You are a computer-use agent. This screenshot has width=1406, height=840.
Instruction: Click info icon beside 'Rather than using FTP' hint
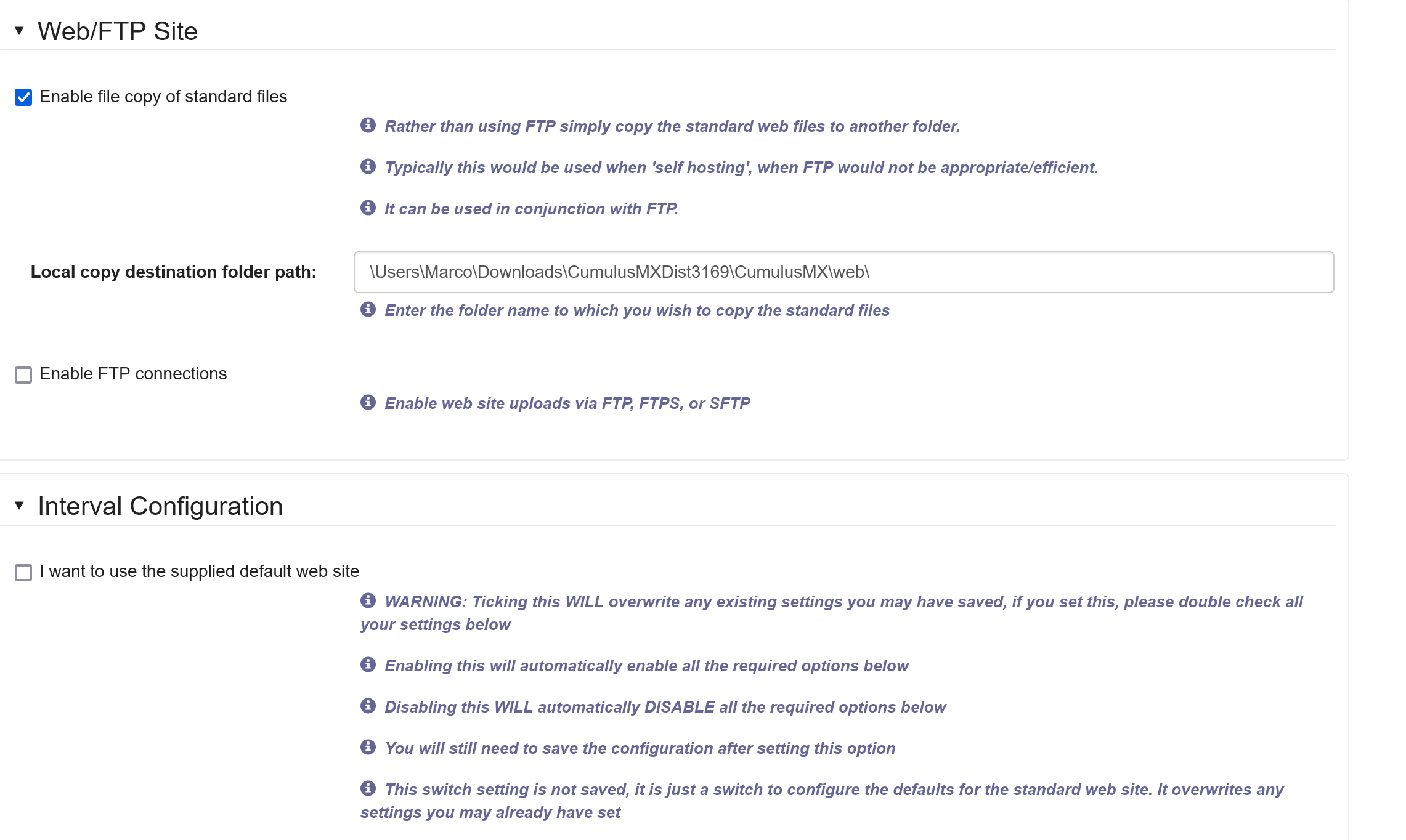click(368, 125)
